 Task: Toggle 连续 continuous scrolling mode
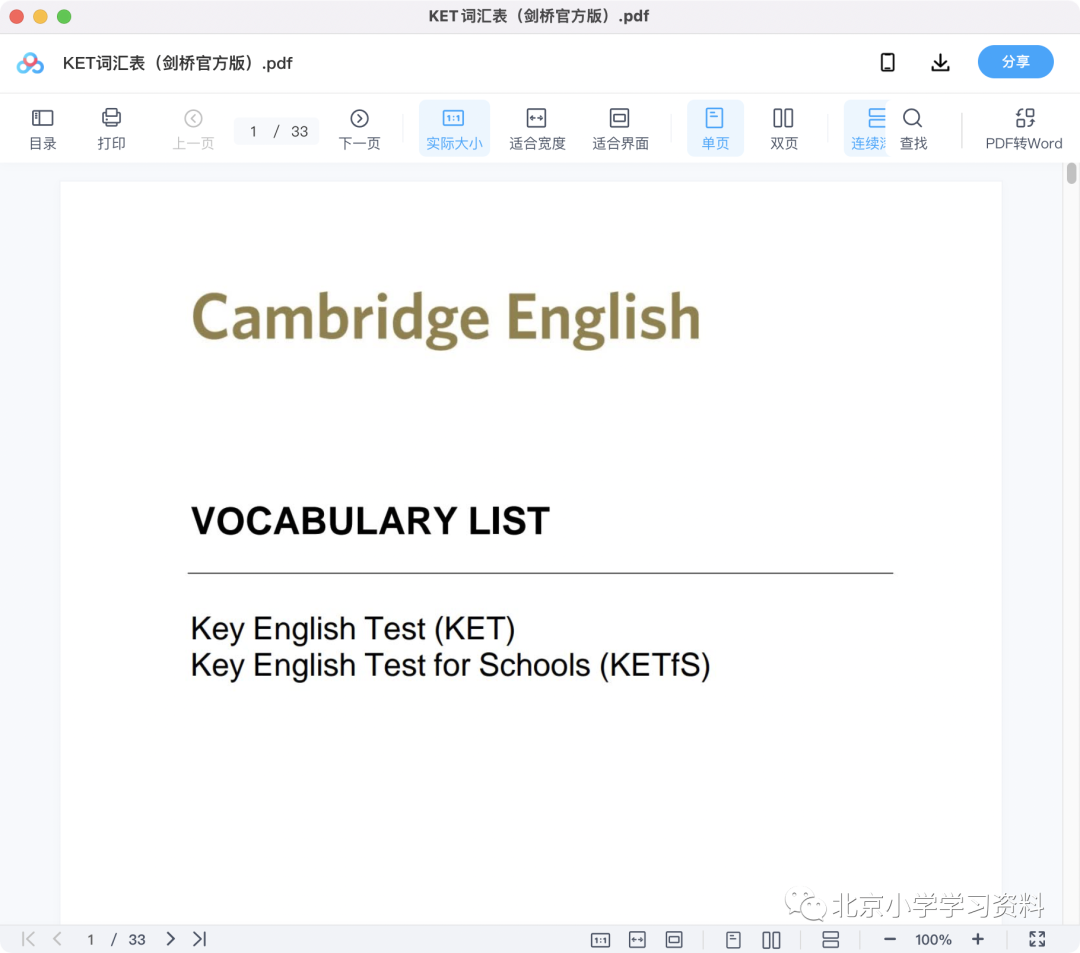(868, 128)
